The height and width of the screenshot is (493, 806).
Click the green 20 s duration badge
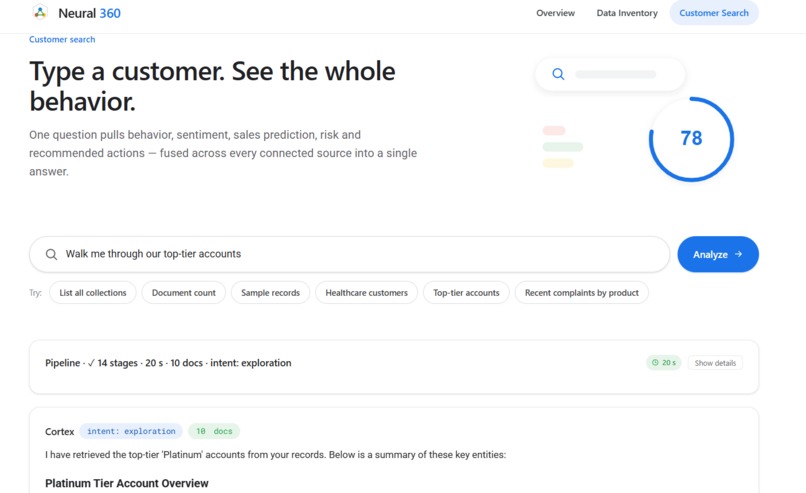click(664, 362)
